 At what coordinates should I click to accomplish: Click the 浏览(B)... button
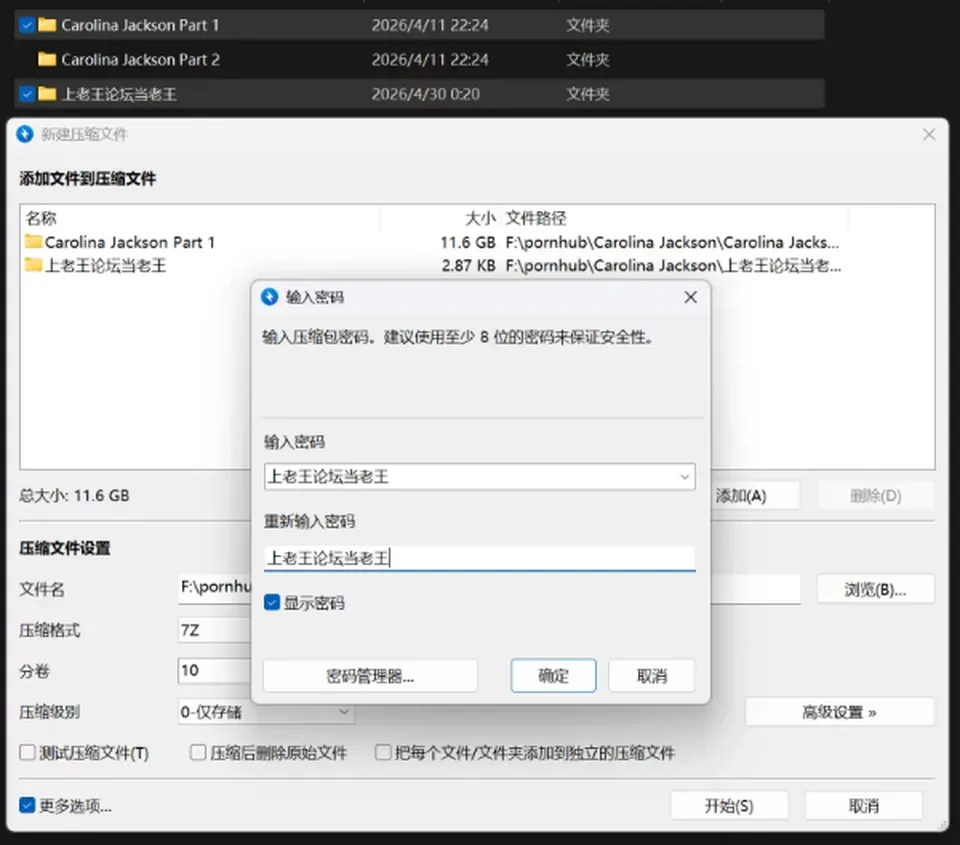coord(876,589)
